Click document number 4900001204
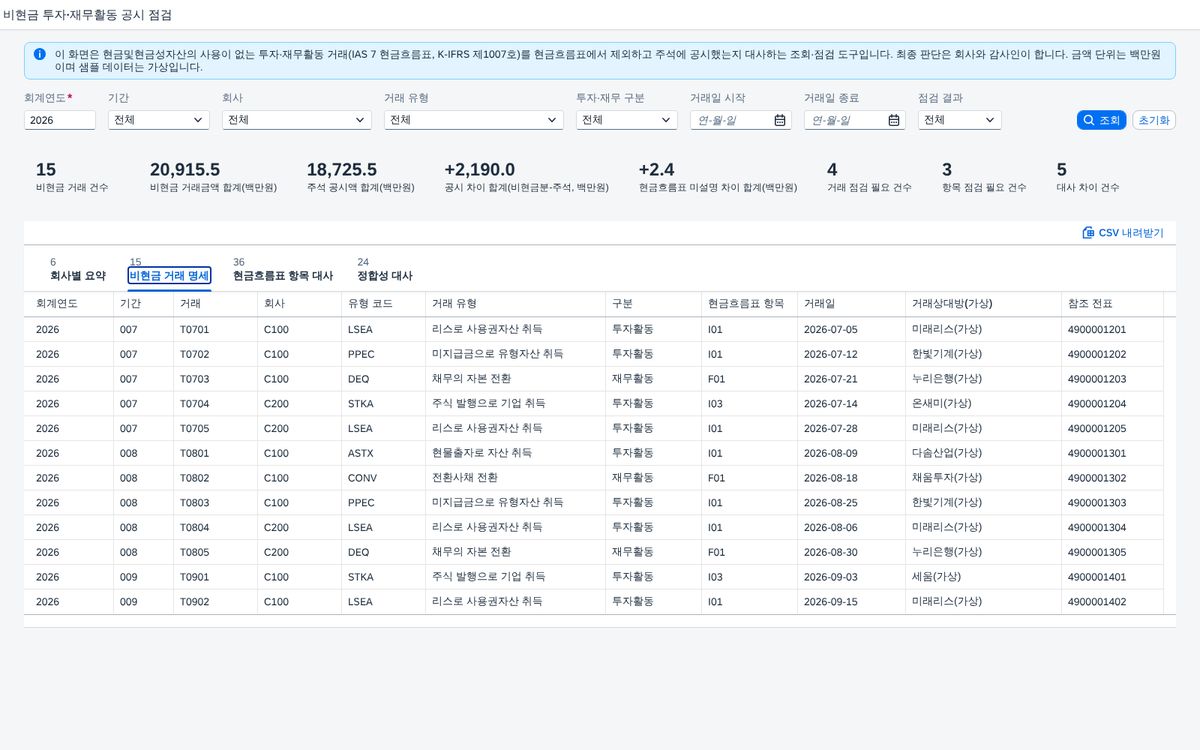 pos(1097,404)
